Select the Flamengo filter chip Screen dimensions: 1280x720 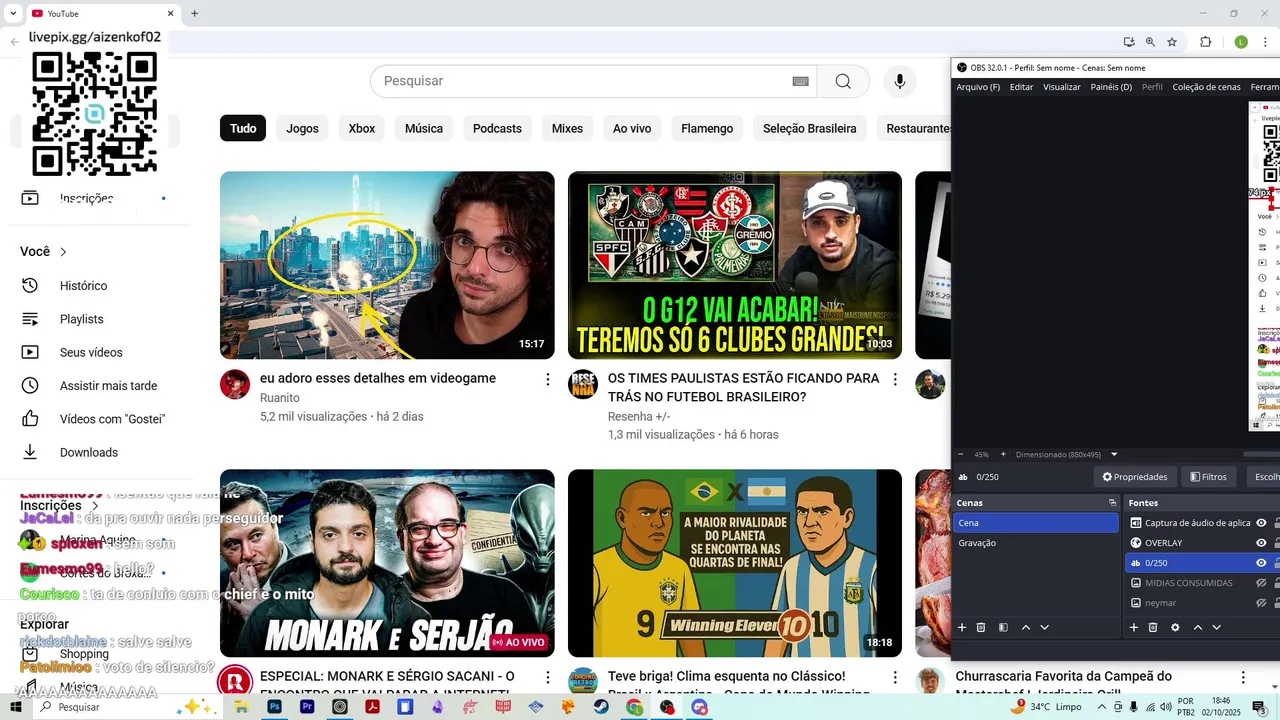click(x=707, y=128)
